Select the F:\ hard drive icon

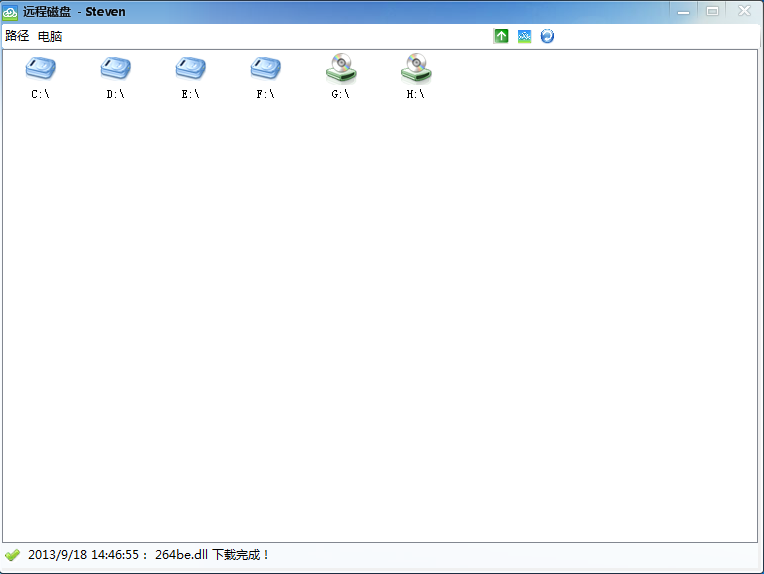(266, 68)
